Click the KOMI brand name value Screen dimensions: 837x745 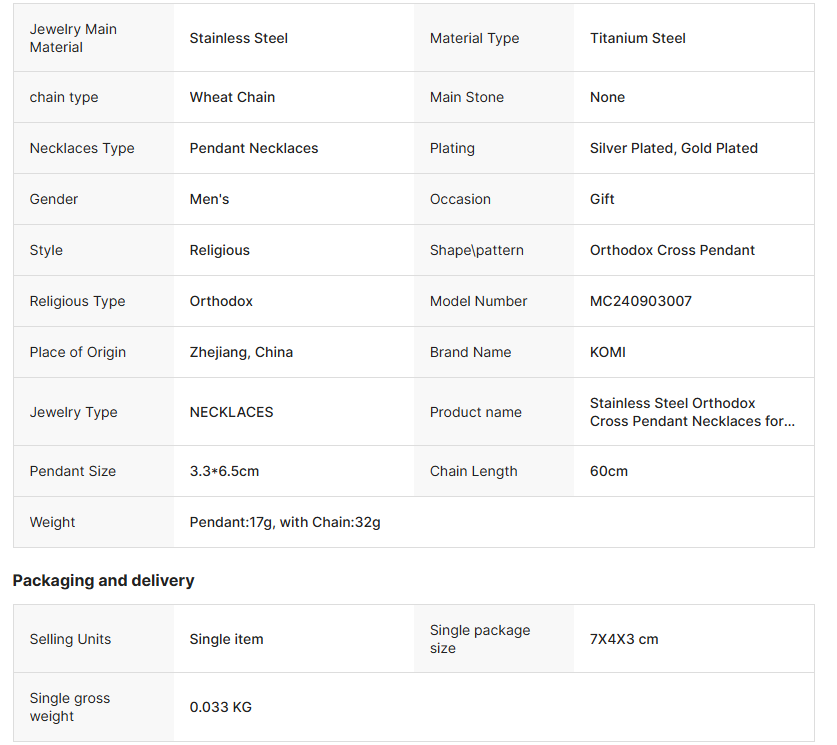pos(607,352)
